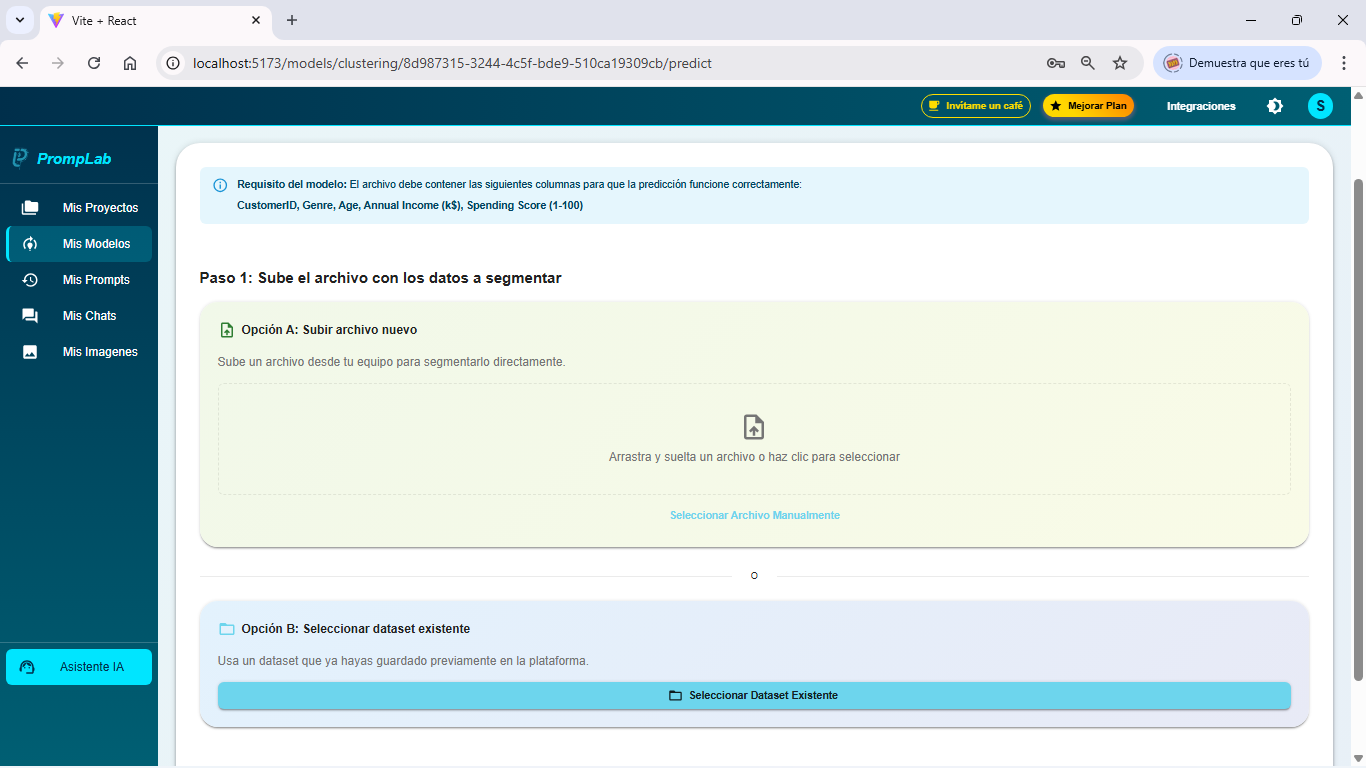Open Mis Imagenes section
Image resolution: width=1366 pixels, height=768 pixels.
click(79, 352)
